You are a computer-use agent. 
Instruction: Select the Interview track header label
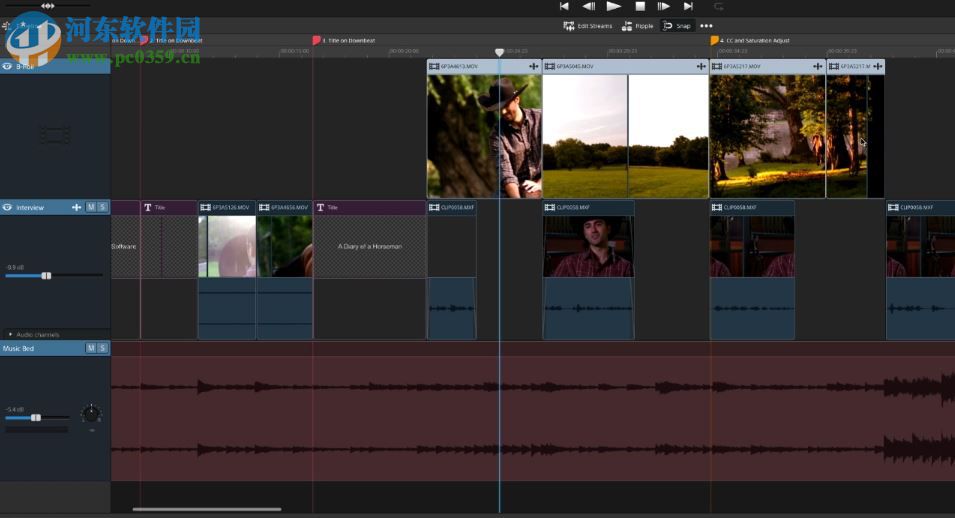coord(30,208)
